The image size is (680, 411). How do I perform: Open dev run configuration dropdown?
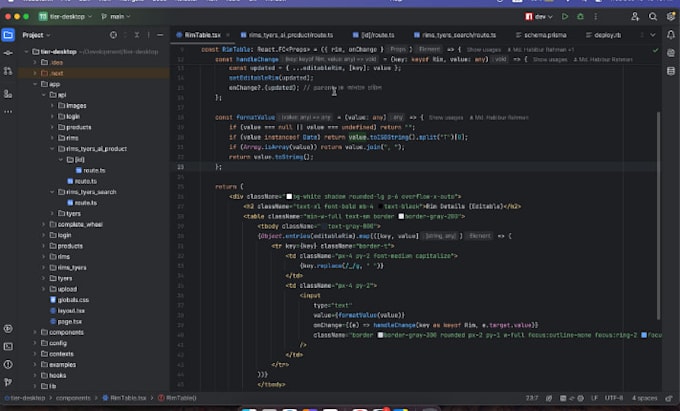(x=539, y=16)
